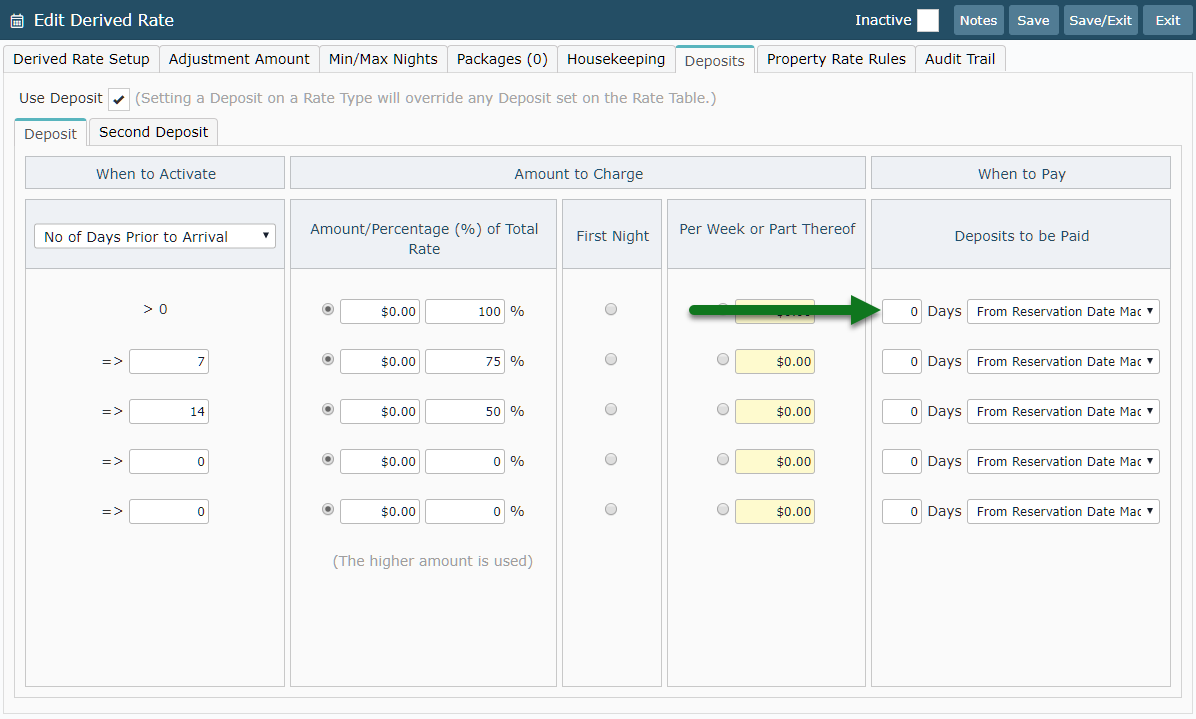
Task: Select First Night radio in the 14 days row
Action: click(x=611, y=409)
